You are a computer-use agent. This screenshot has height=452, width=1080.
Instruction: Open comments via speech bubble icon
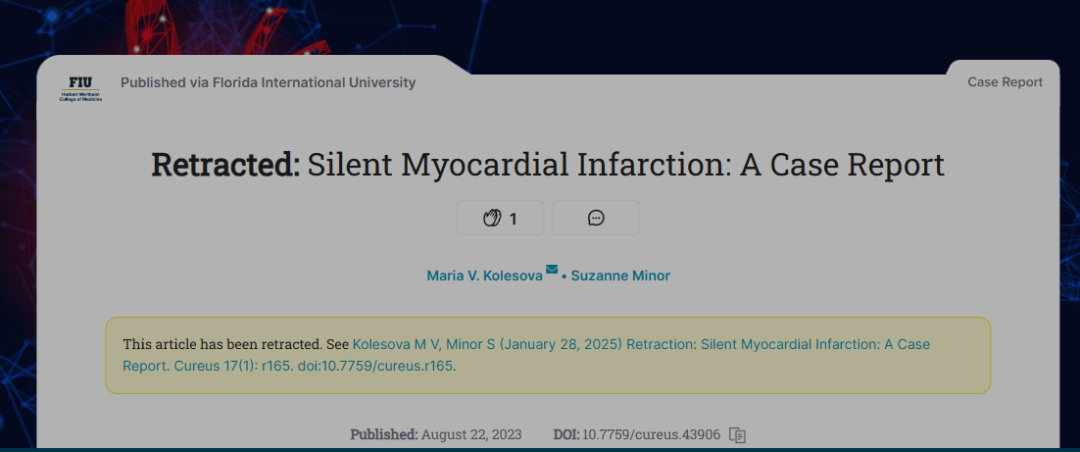pyautogui.click(x=596, y=218)
